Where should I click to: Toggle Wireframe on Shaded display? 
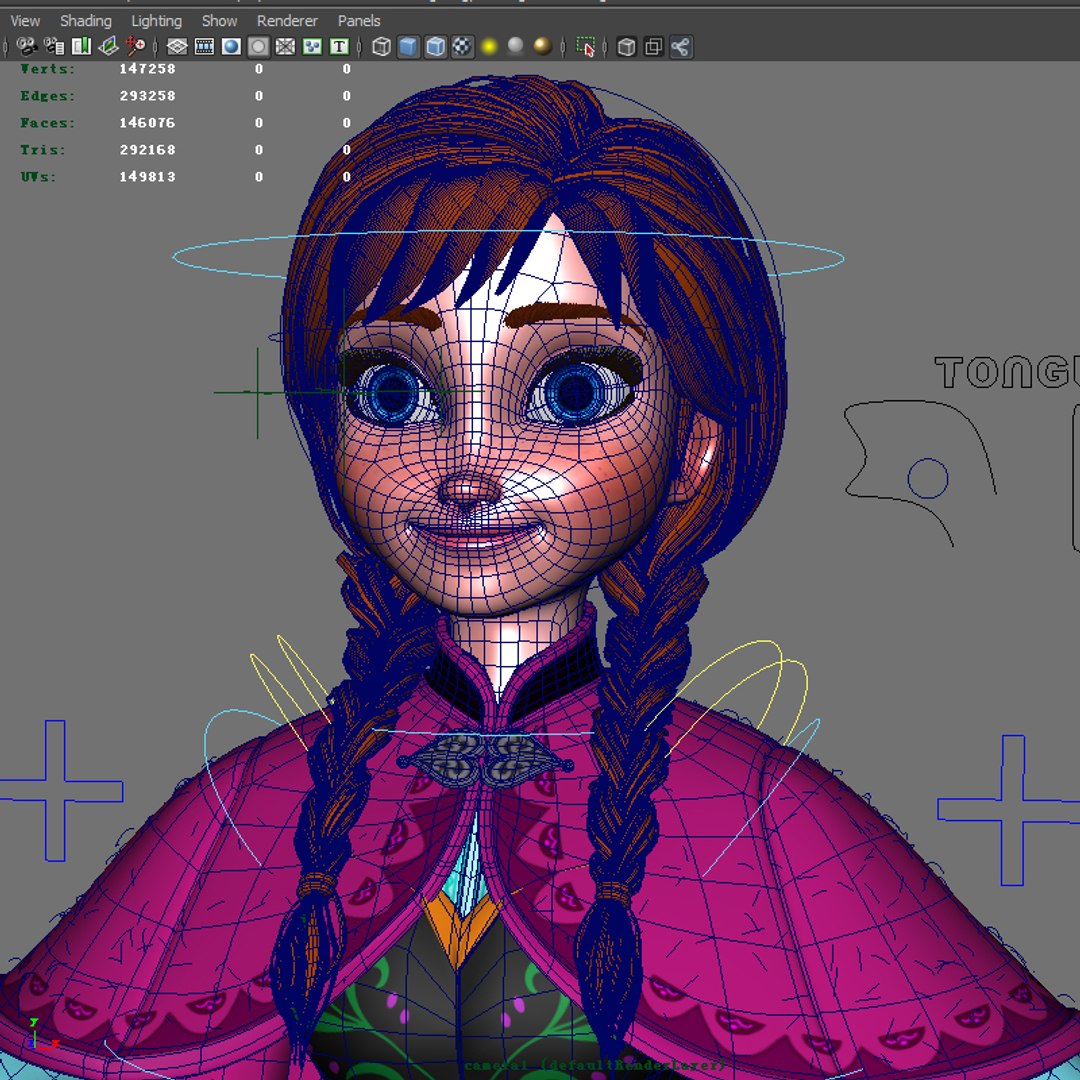pos(435,47)
